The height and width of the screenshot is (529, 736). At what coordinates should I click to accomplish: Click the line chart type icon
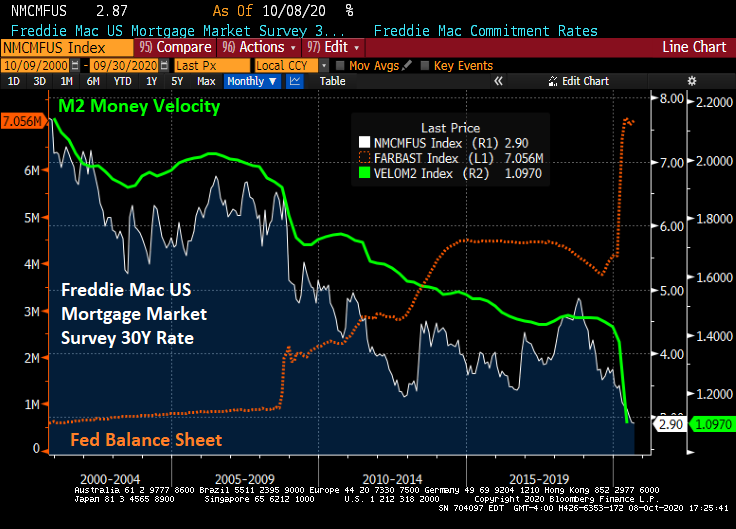tap(295, 81)
